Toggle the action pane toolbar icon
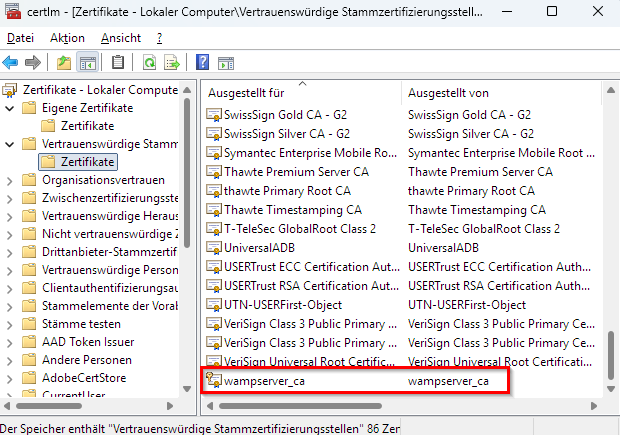 [x=224, y=63]
